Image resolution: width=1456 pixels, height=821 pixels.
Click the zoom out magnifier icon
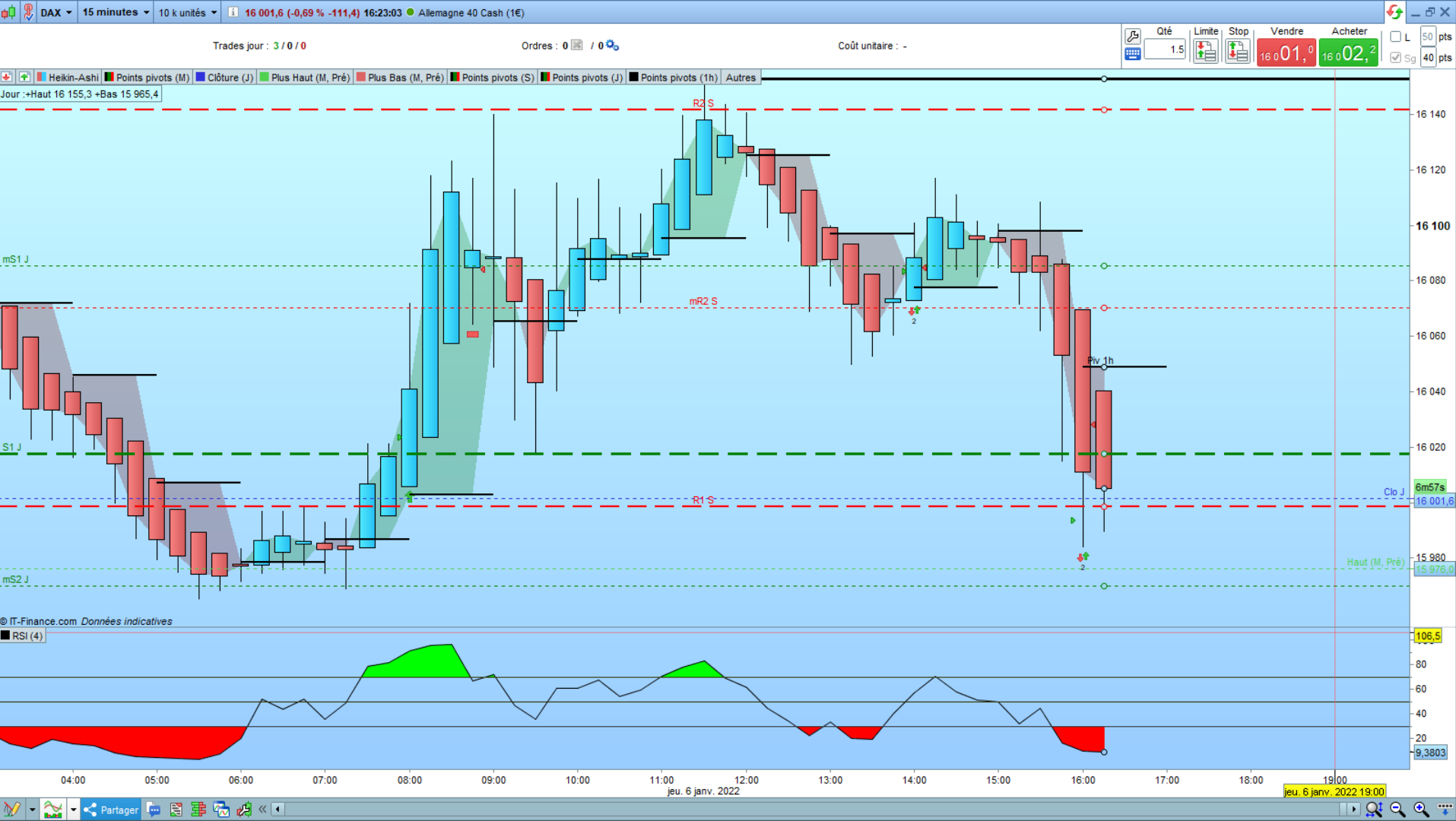[x=1397, y=810]
